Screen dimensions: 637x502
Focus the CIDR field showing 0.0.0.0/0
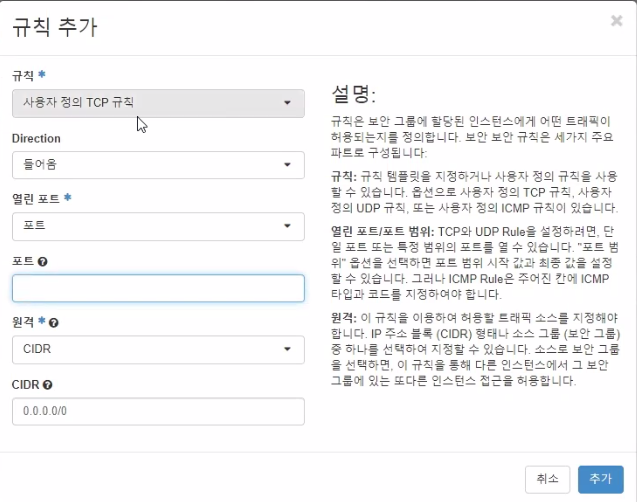(x=158, y=411)
